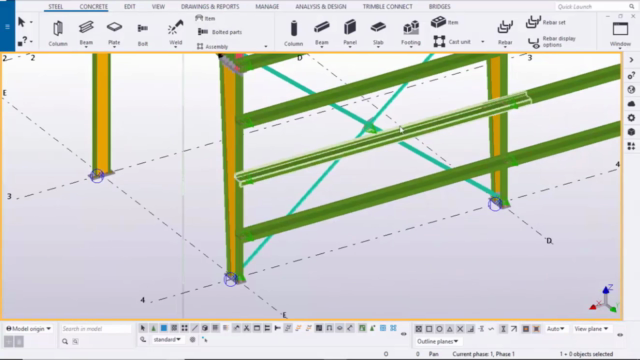Click 'Current phase: 1, Phase 1' status text
This screenshot has height=360, width=640.
483,354
